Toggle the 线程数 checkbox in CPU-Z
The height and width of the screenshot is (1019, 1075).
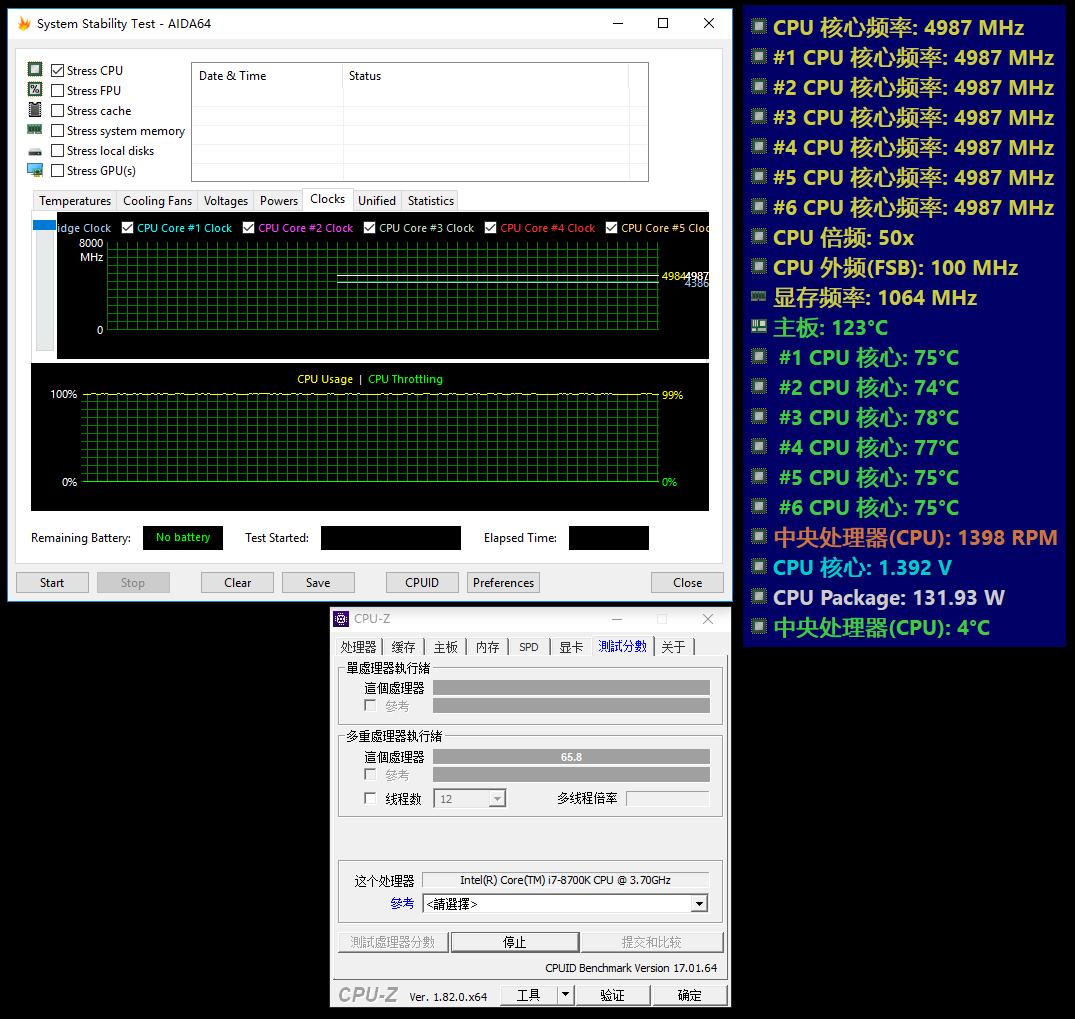[x=370, y=798]
